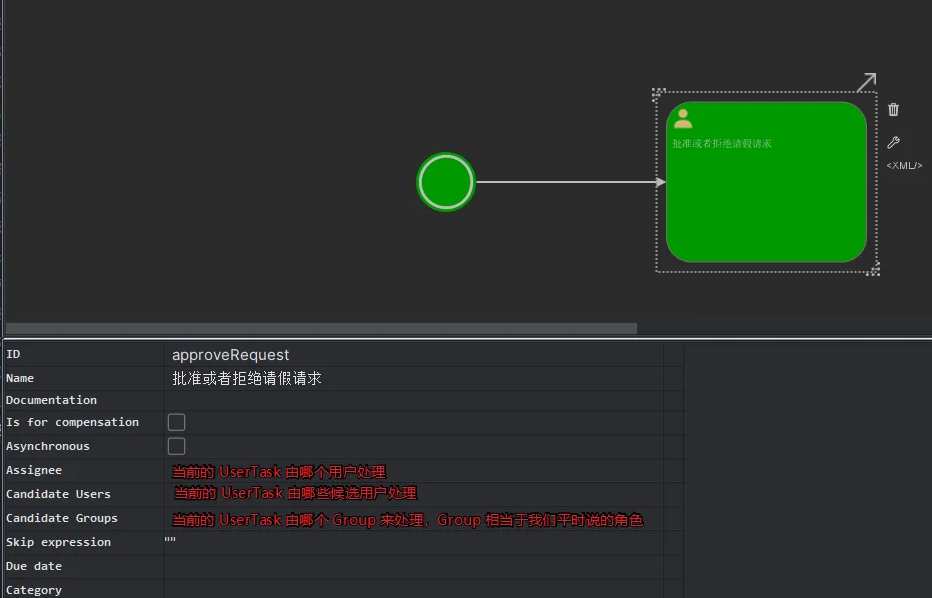Image resolution: width=932 pixels, height=598 pixels.
Task: Select the sequence flow arrow between nodes
Action: (x=565, y=182)
